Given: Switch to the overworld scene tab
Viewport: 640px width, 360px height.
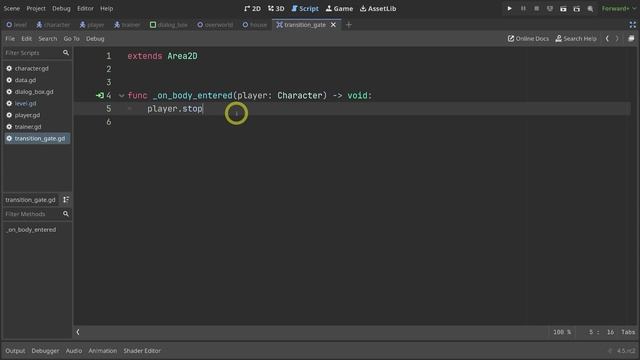Looking at the screenshot, I should (x=215, y=24).
